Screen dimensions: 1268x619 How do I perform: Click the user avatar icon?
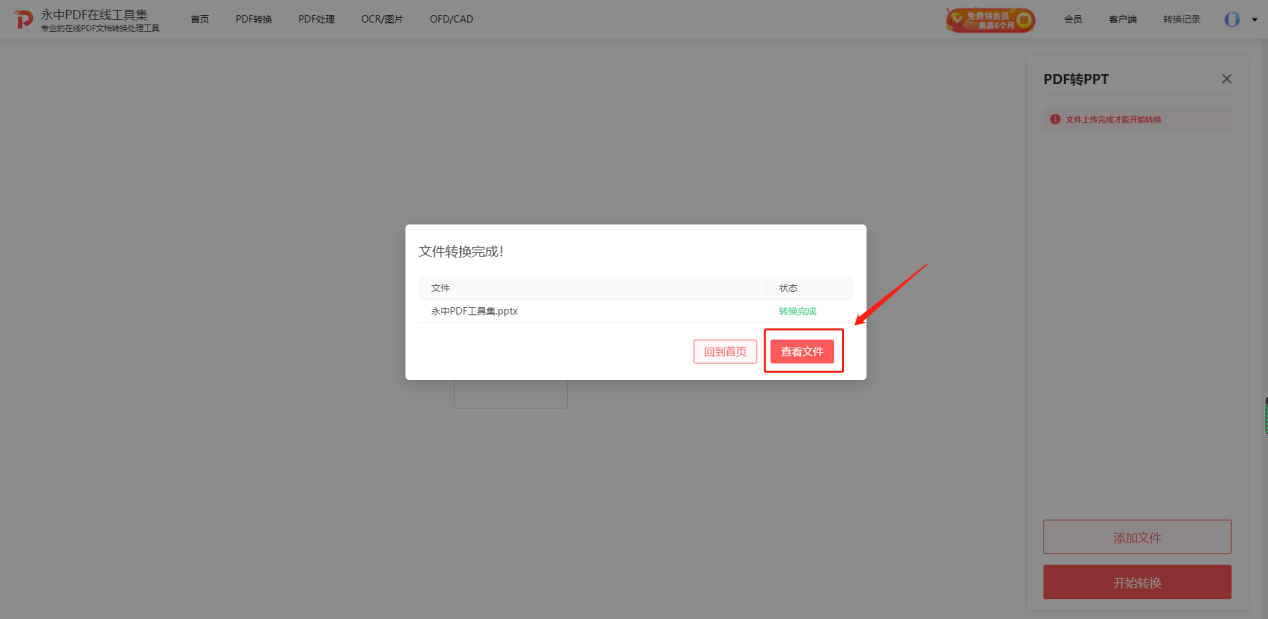1232,19
